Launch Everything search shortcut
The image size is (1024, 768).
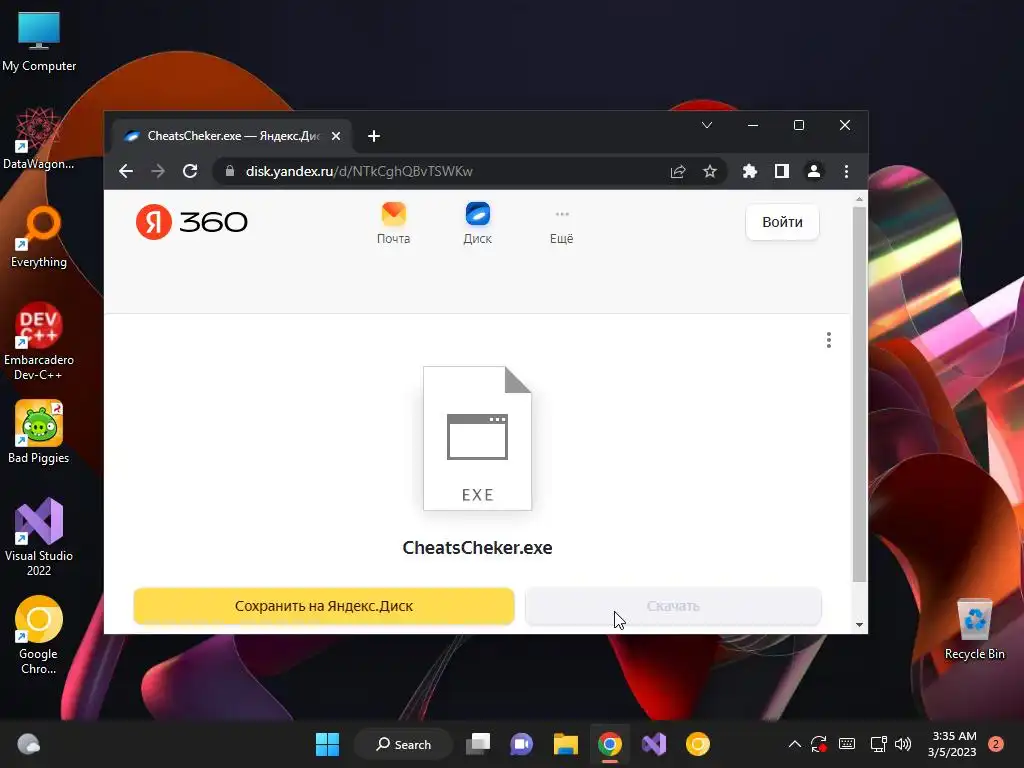[x=39, y=236]
